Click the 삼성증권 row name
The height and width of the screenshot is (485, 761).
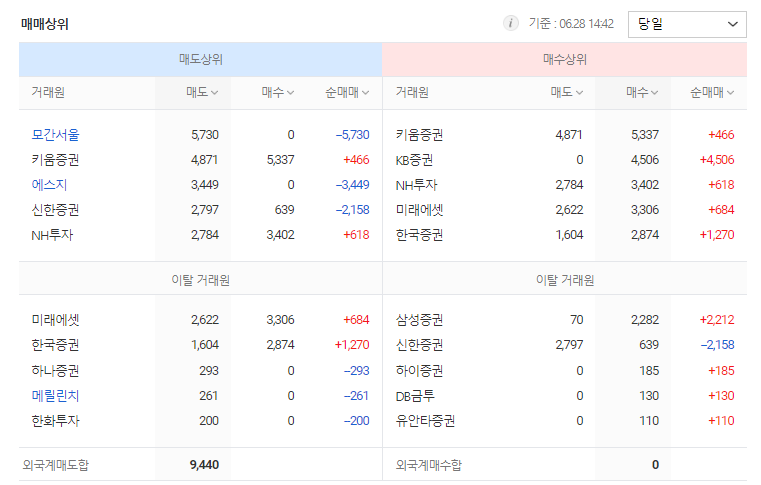tap(419, 319)
